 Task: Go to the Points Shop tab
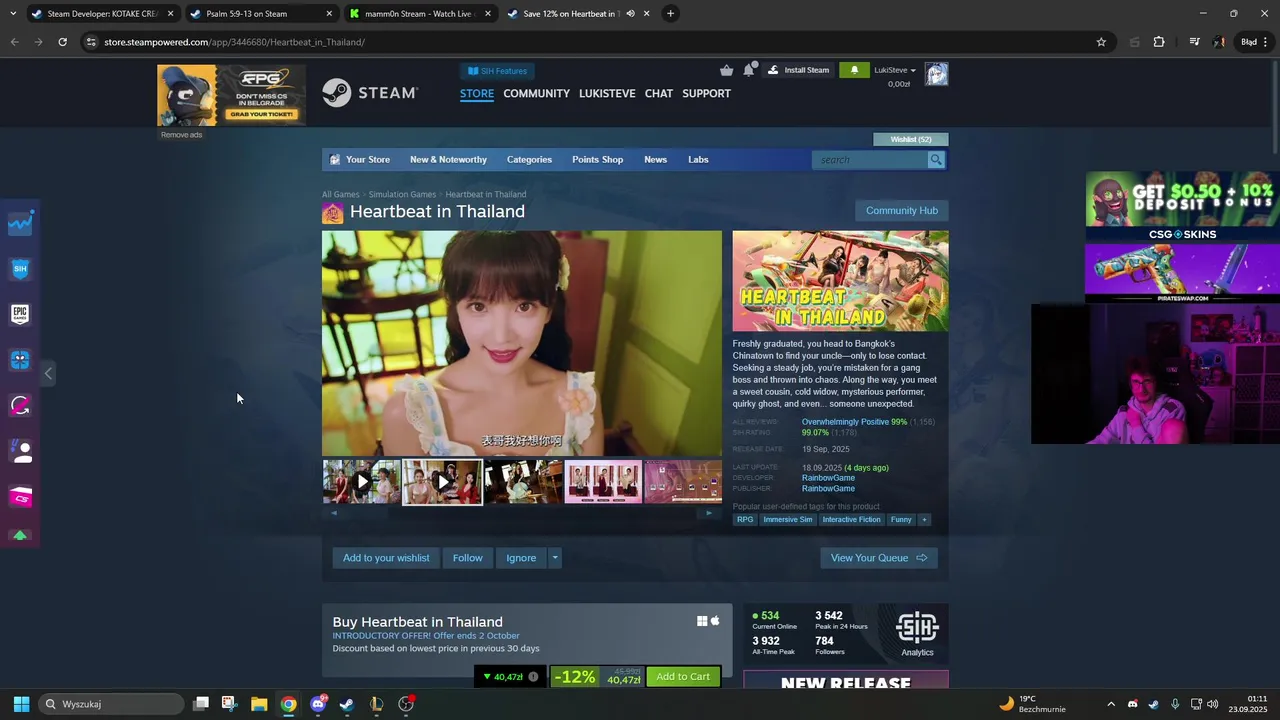(x=597, y=160)
